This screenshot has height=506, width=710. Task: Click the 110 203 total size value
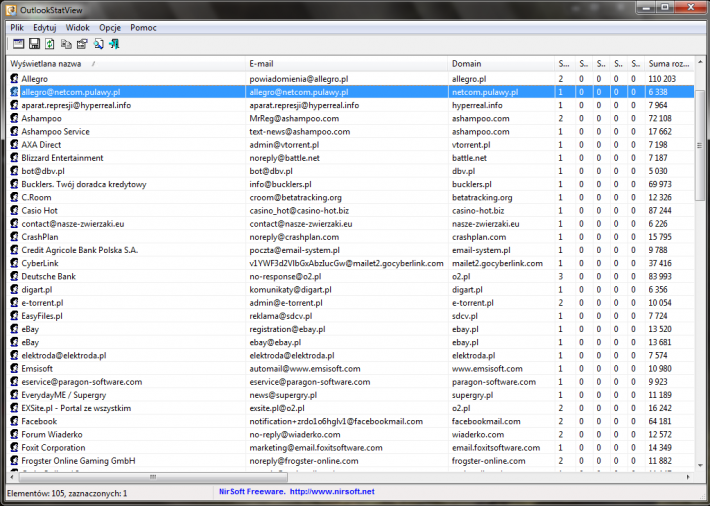click(x=662, y=79)
